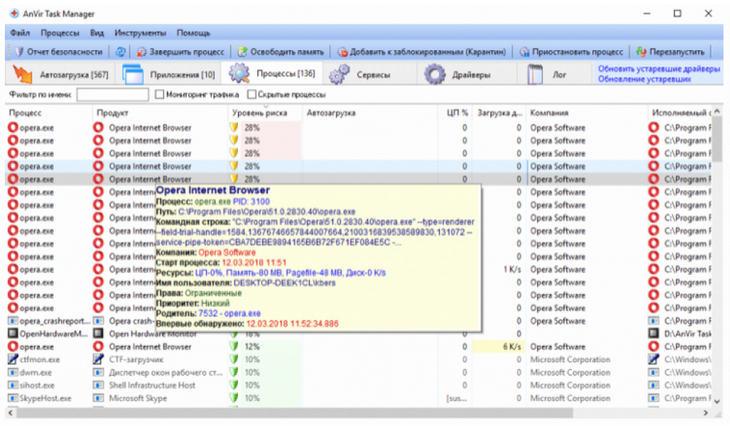Image resolution: width=730 pixels, height=426 pixels.
Task: Open the security report shield icon
Action: pos(19,52)
